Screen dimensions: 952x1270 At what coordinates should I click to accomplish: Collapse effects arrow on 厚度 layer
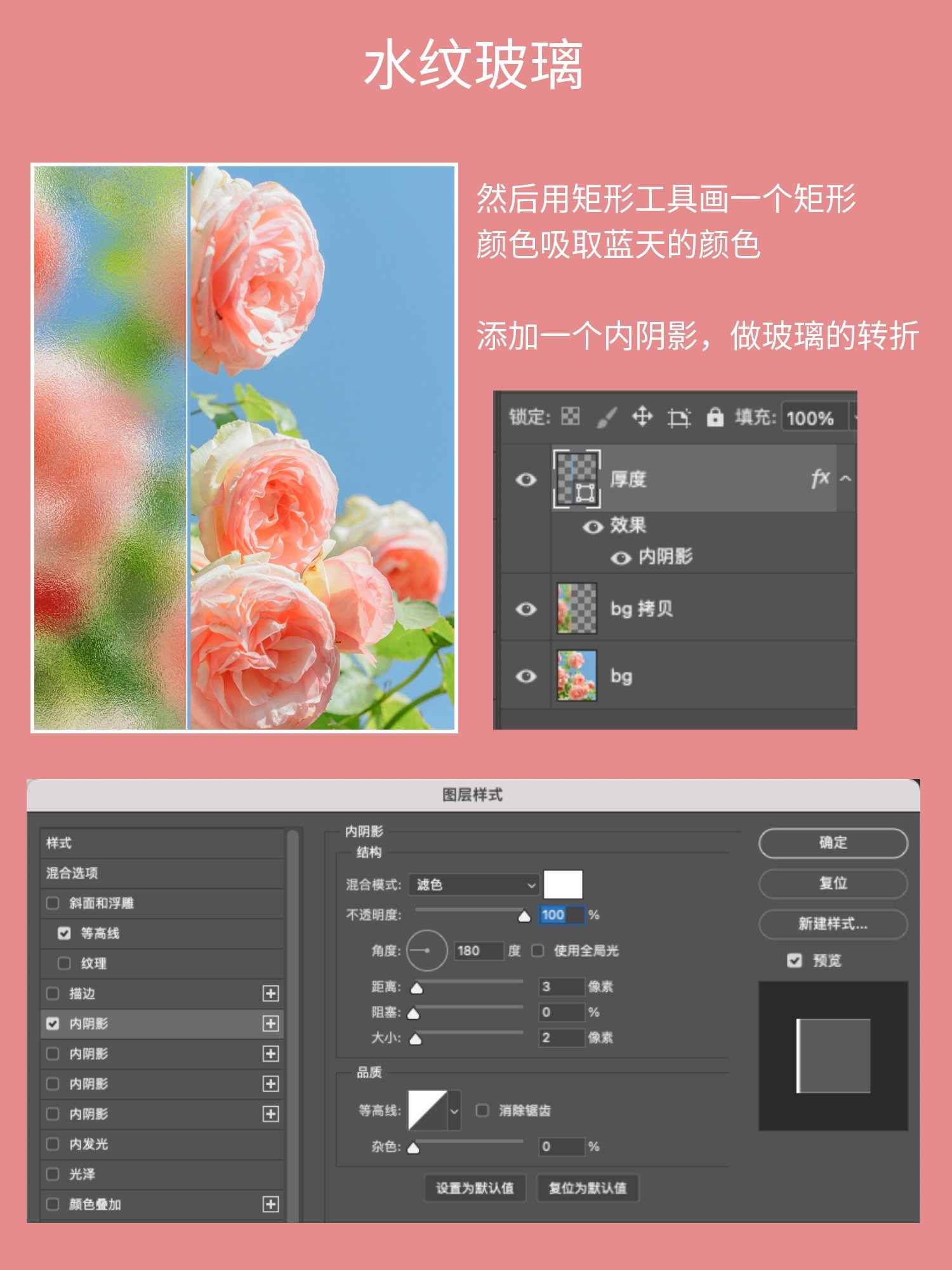tap(845, 479)
